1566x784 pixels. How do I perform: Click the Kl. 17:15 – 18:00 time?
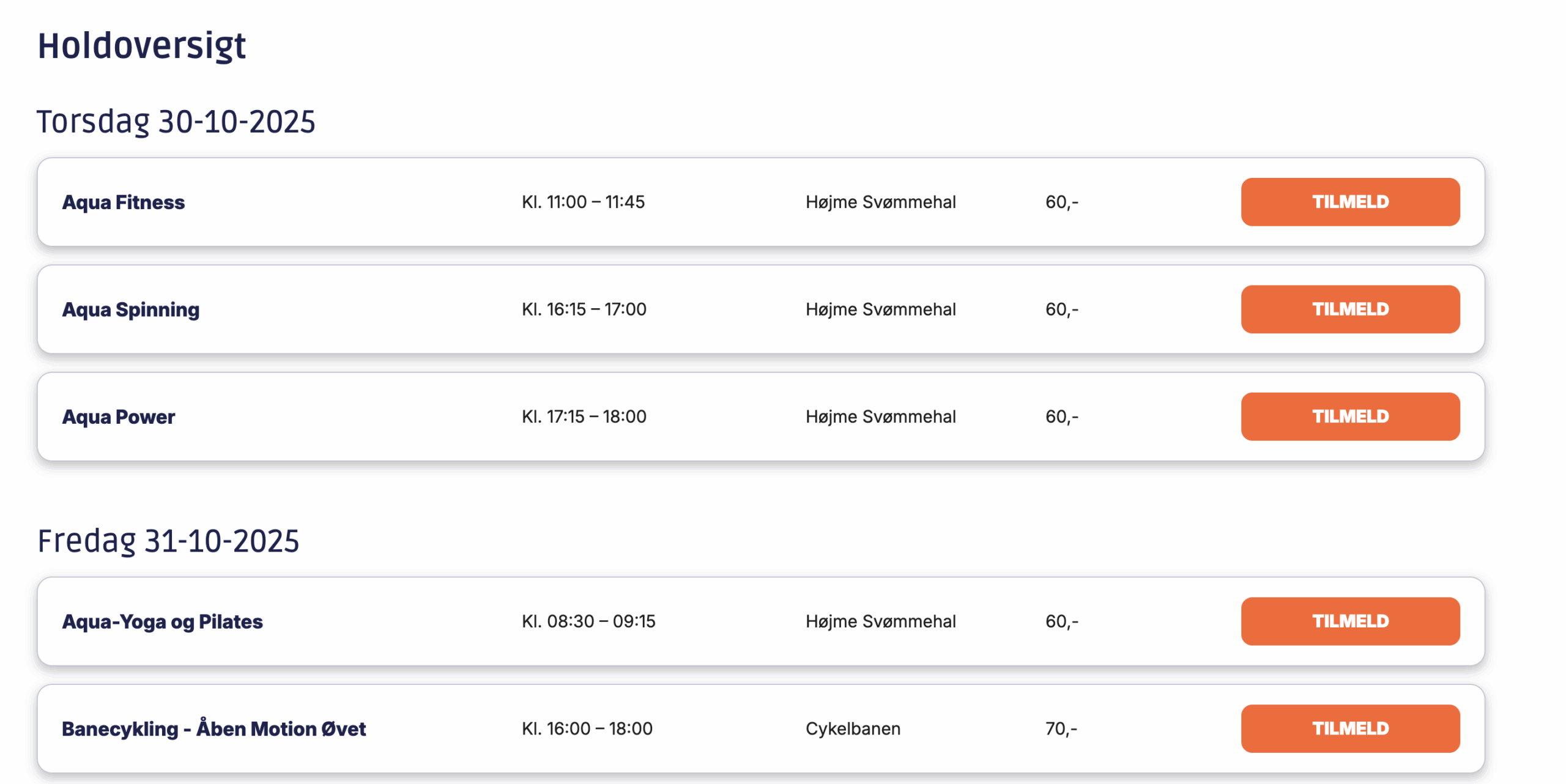[x=584, y=416]
